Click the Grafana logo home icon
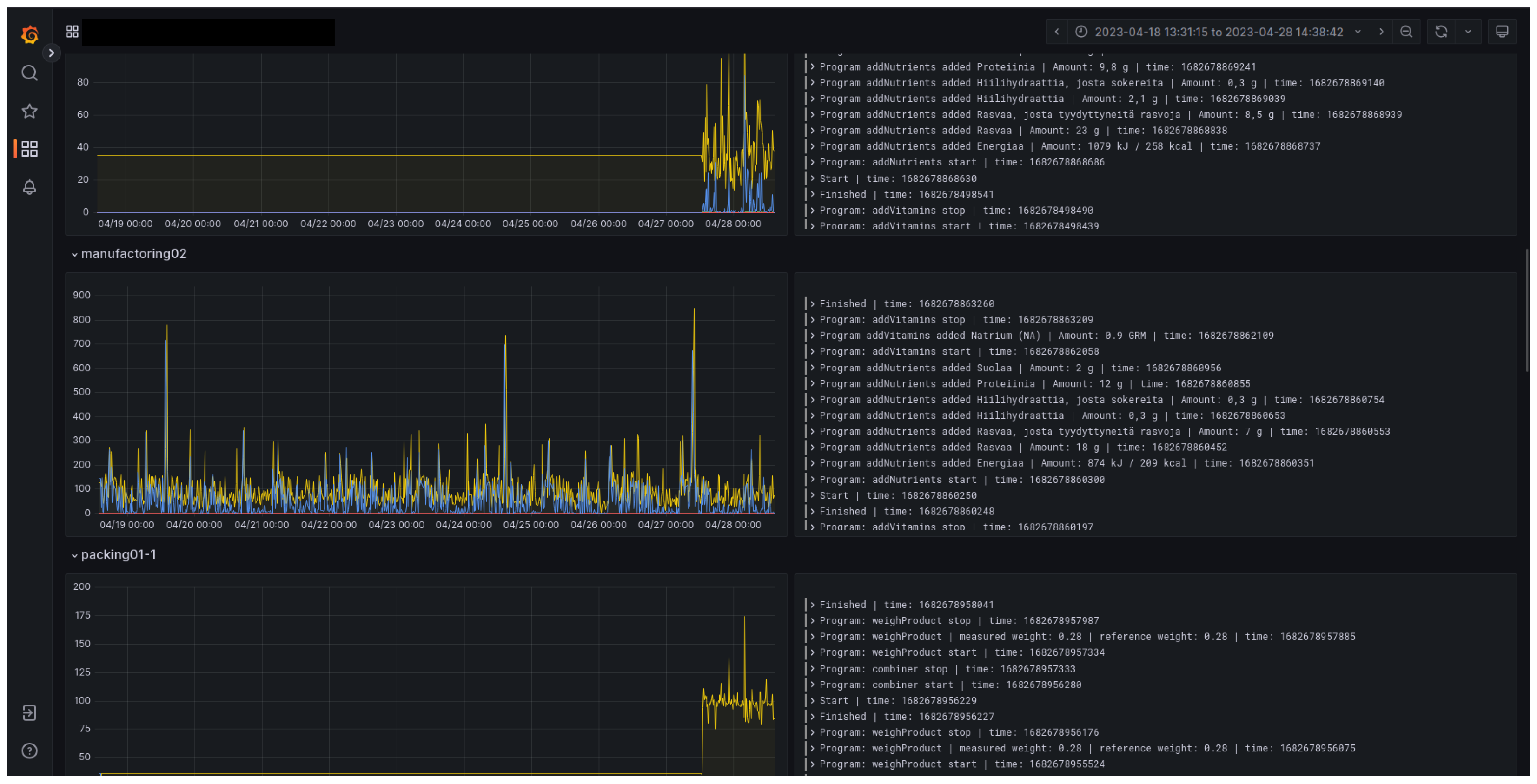The width and height of the screenshot is (1537, 784). point(29,34)
